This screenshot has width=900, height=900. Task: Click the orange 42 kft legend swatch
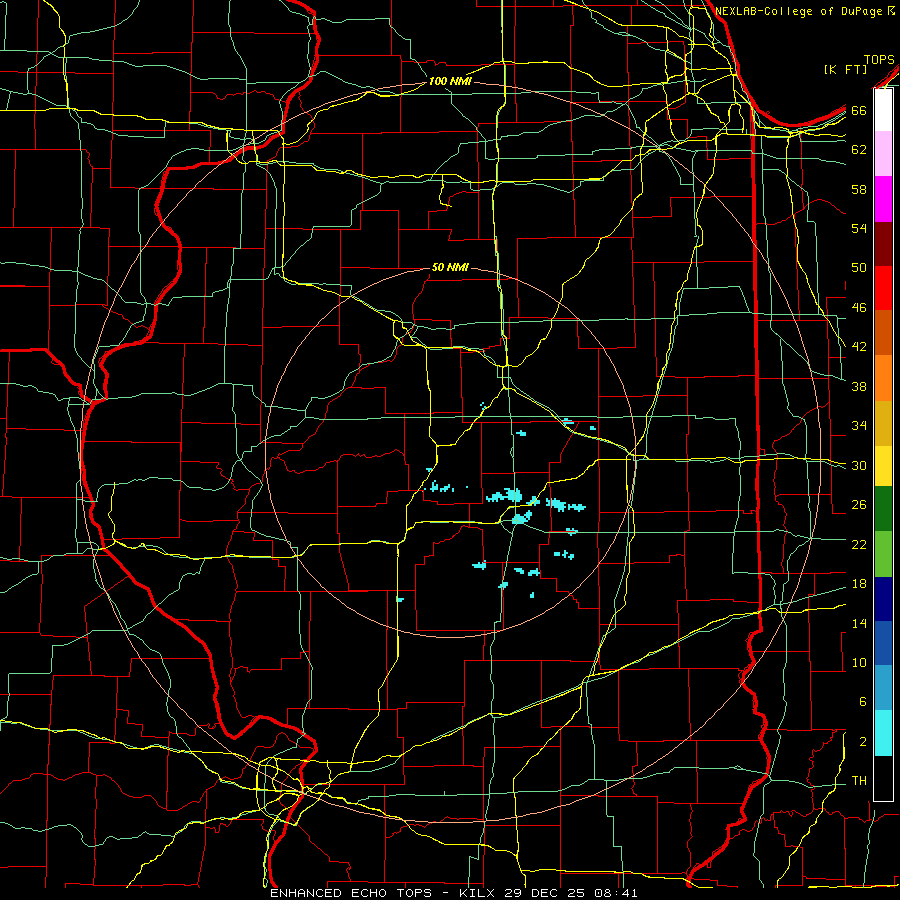[883, 378]
